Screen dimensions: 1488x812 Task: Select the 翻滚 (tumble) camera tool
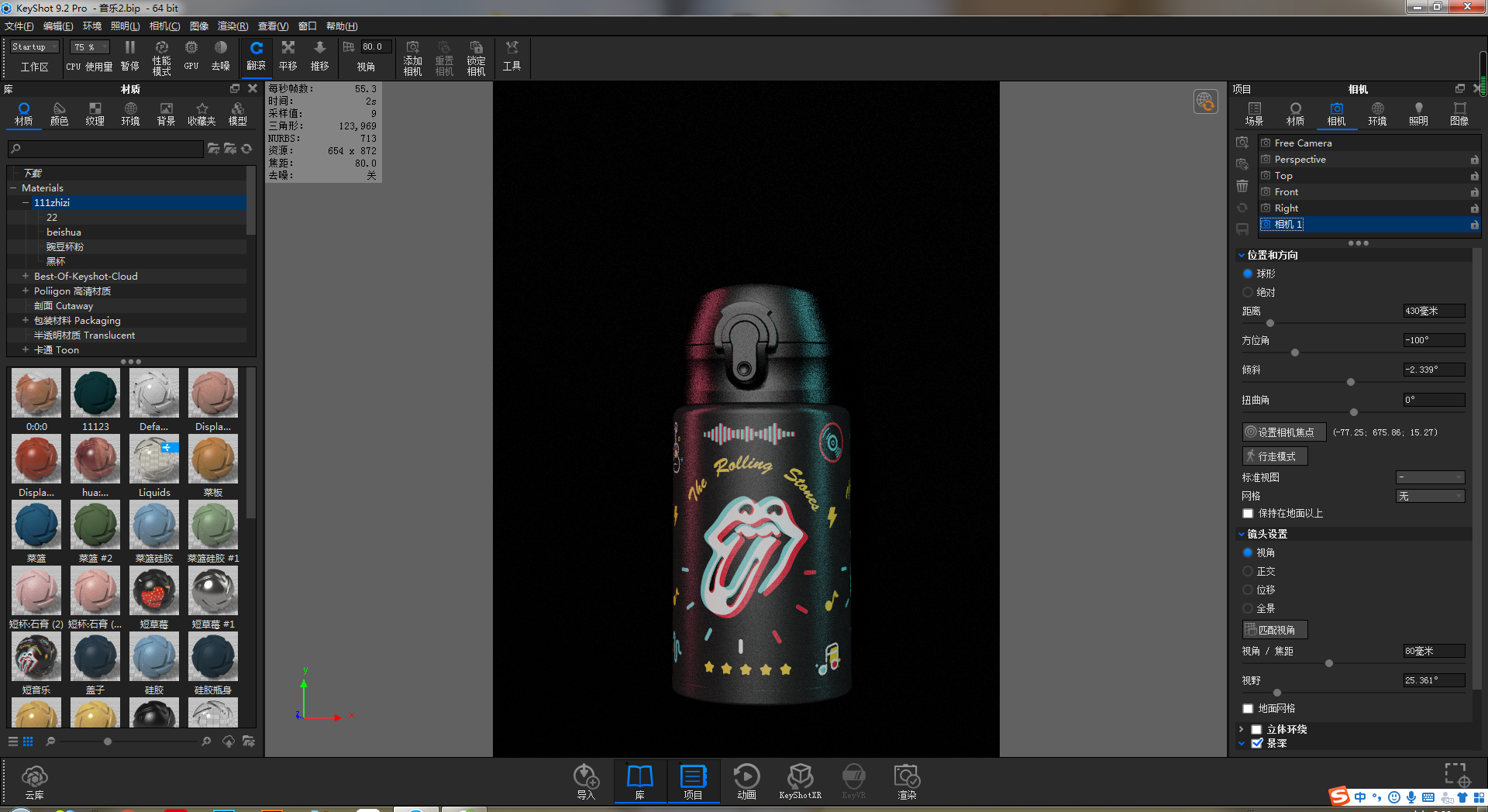(257, 56)
